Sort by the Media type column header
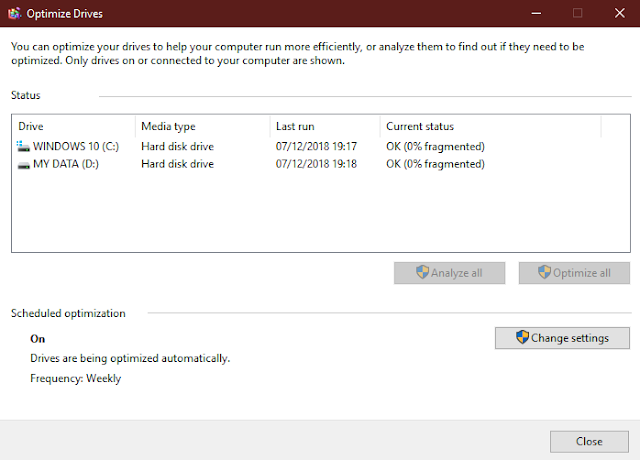Viewport: 640px width, 460px height. tap(202, 126)
